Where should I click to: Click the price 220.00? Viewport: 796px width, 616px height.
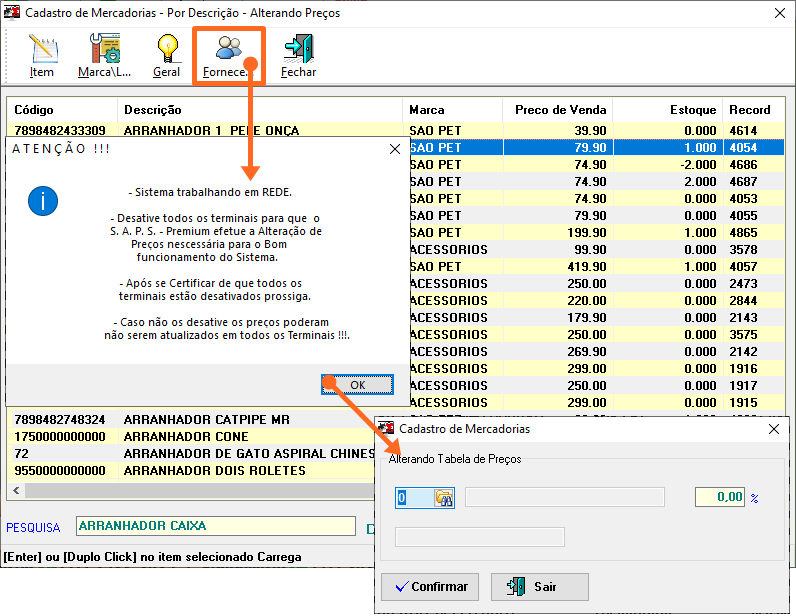tap(587, 301)
